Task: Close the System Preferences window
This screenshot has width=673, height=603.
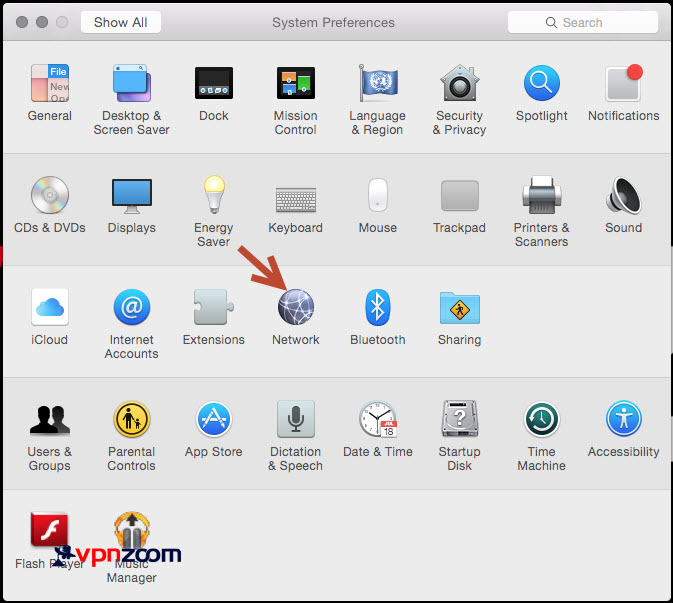Action: 22,22
